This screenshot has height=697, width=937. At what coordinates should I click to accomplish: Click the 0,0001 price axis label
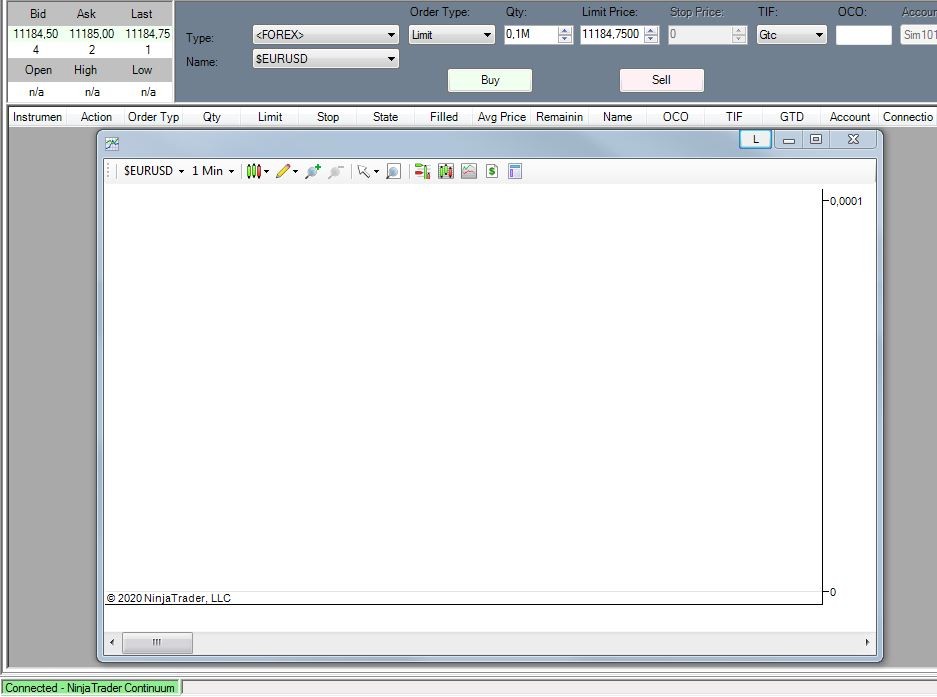846,201
